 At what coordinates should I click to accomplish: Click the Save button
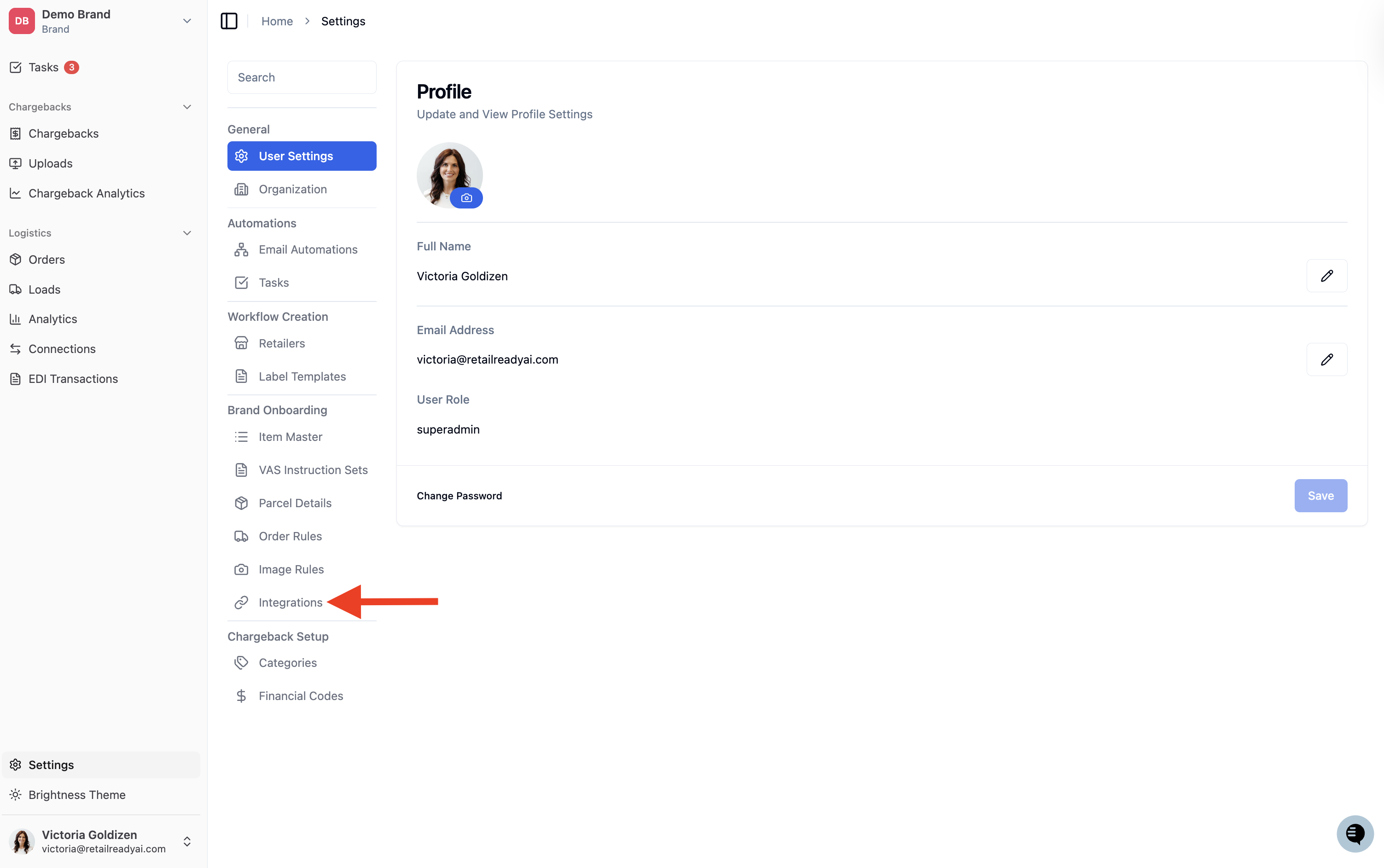tap(1321, 495)
